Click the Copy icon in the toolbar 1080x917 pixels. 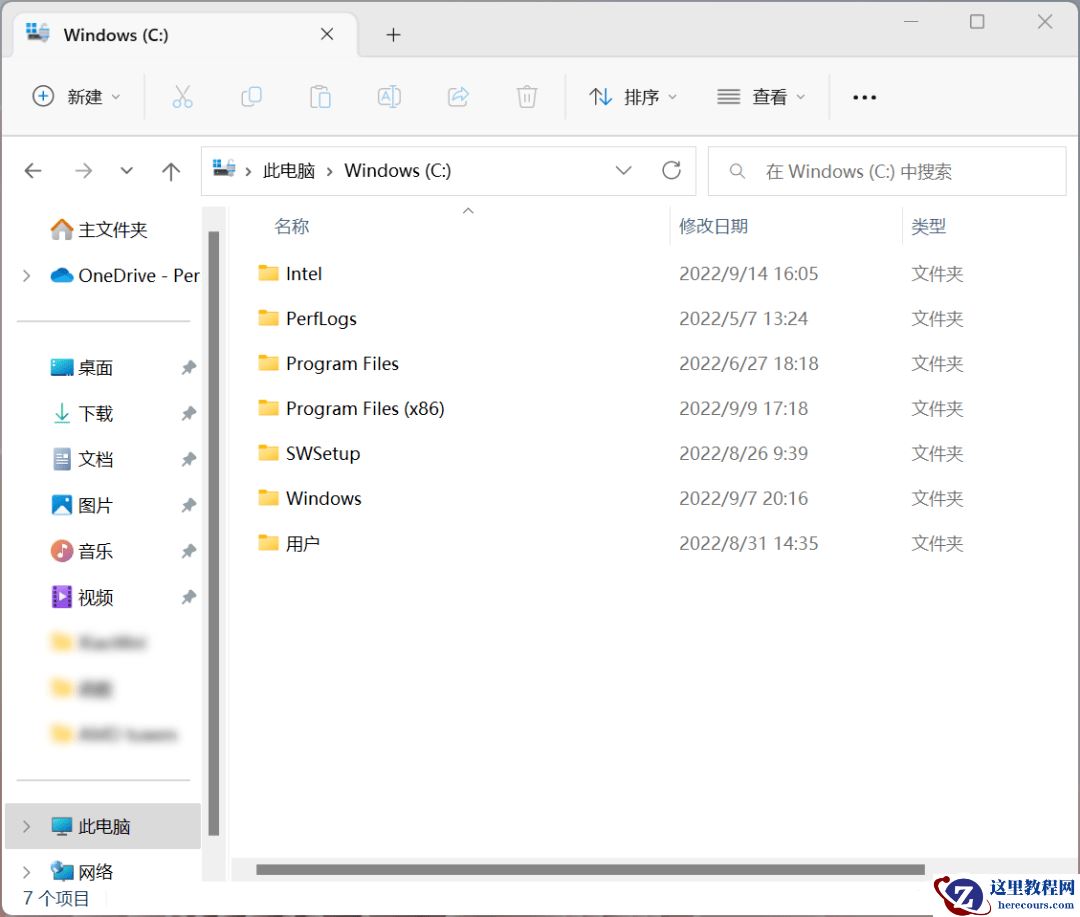pos(251,96)
